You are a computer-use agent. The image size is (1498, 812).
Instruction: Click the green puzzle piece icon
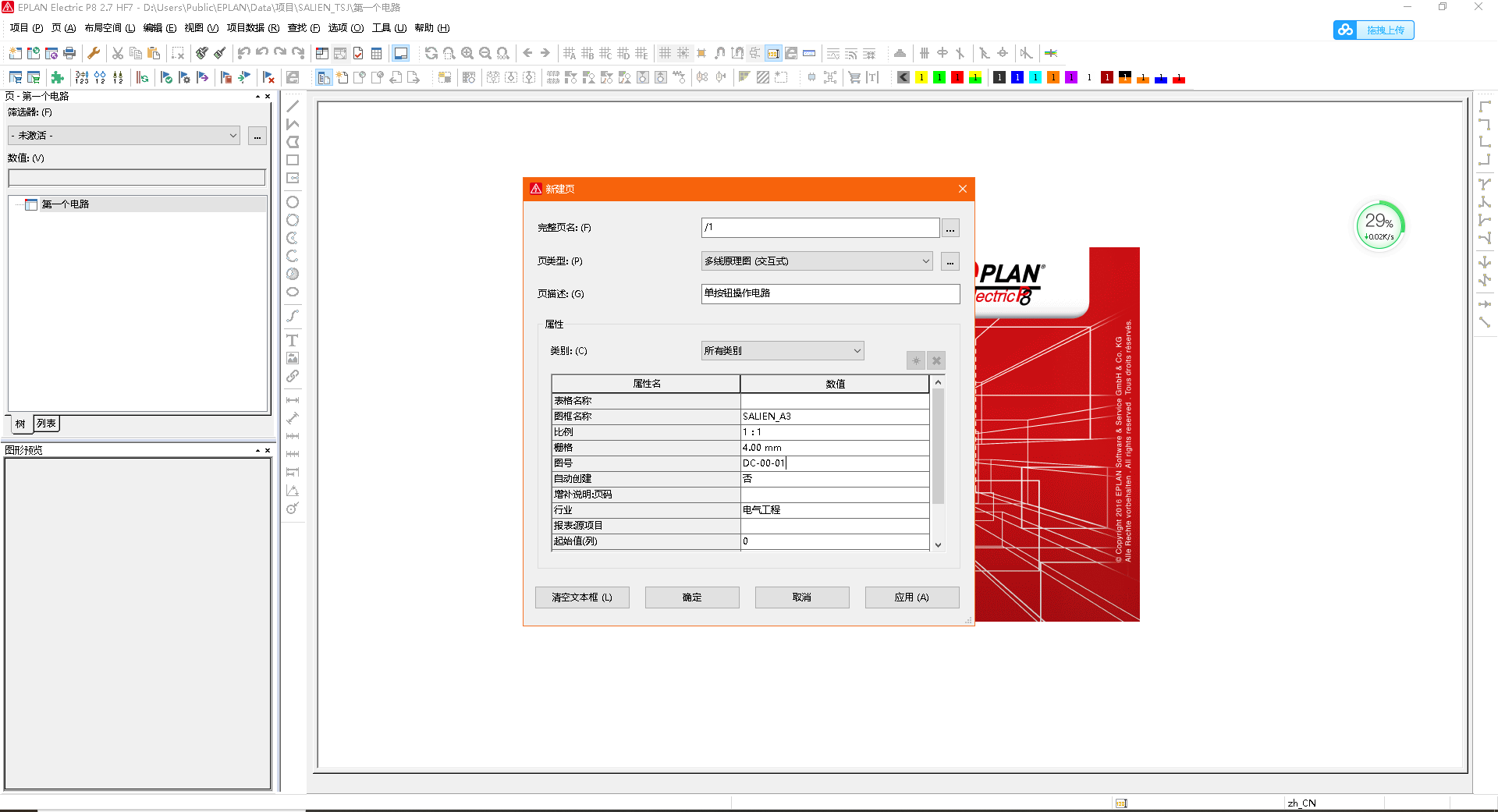pos(57,77)
